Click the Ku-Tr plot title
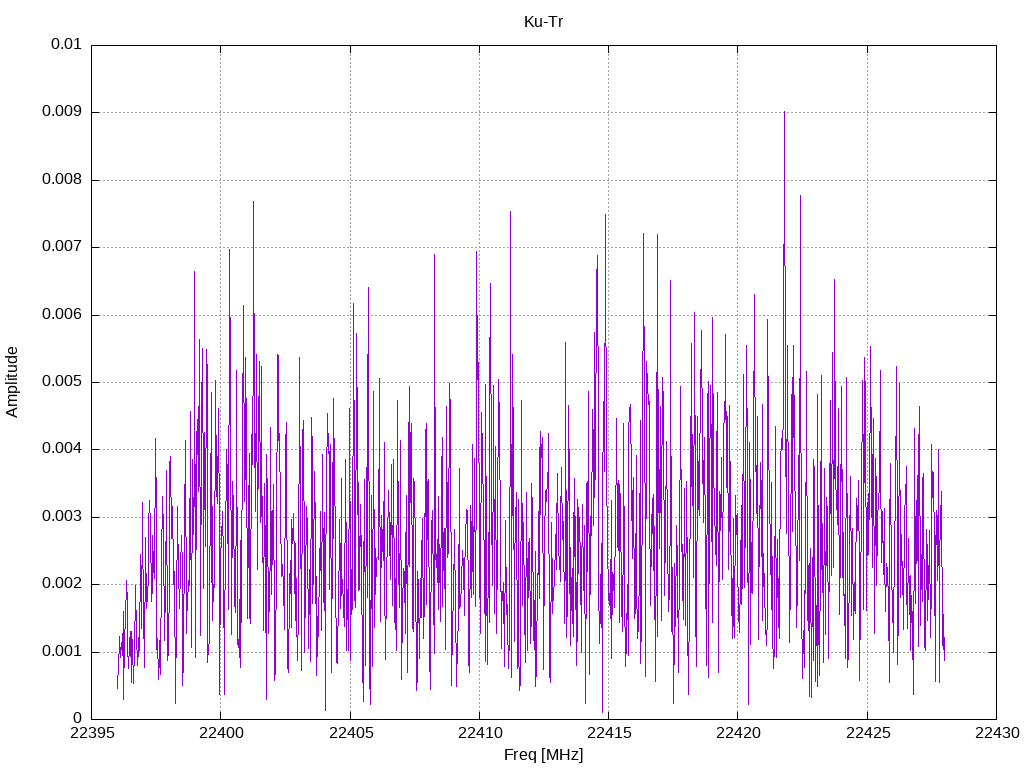 click(543, 22)
